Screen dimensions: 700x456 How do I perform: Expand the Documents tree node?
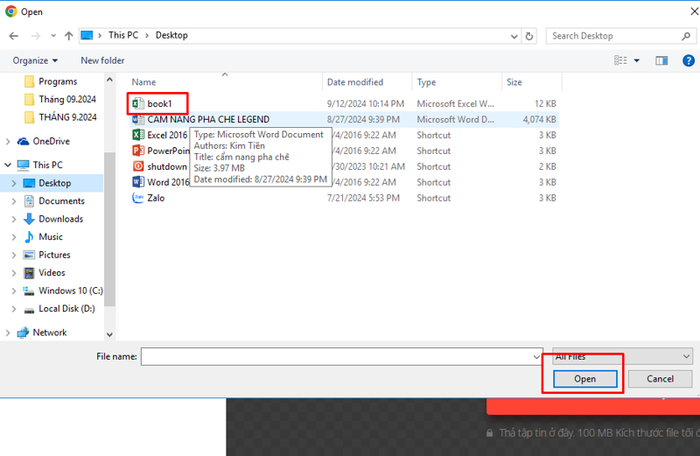(x=14, y=201)
